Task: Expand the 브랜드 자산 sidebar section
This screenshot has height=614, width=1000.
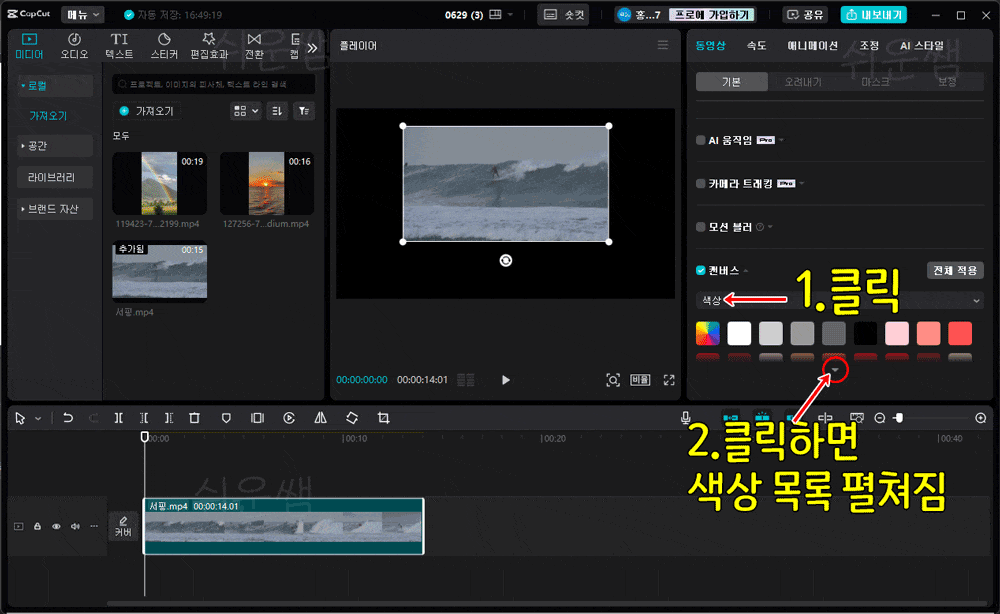Action: pos(54,209)
